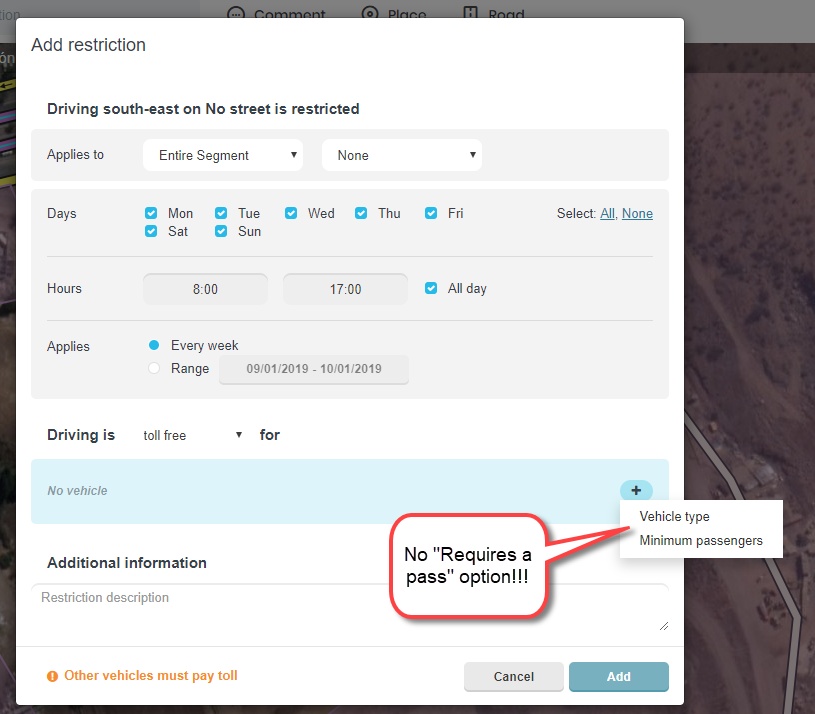
Task: Disable the All day checkbox
Action: 430,288
